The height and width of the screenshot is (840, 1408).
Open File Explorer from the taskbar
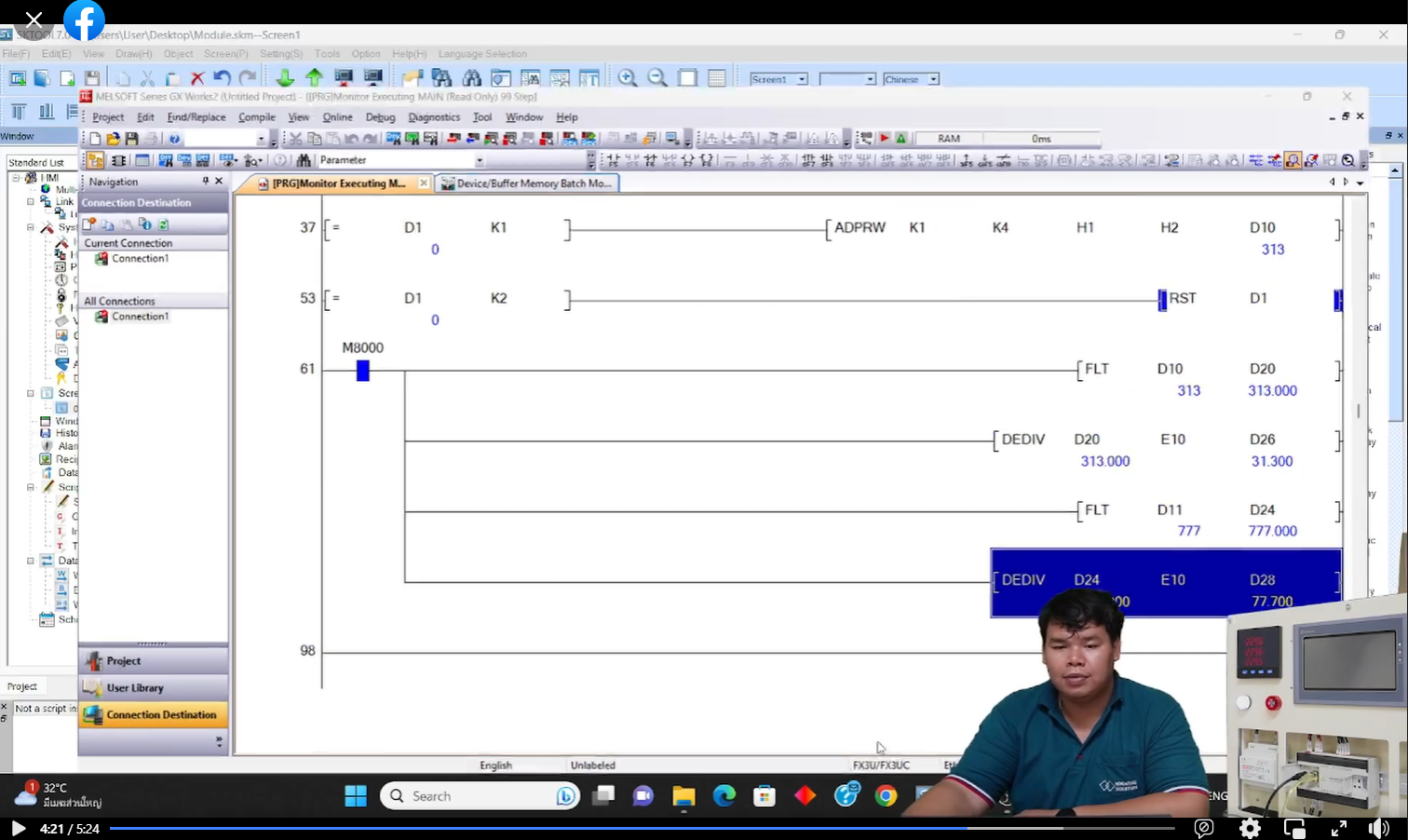point(684,796)
